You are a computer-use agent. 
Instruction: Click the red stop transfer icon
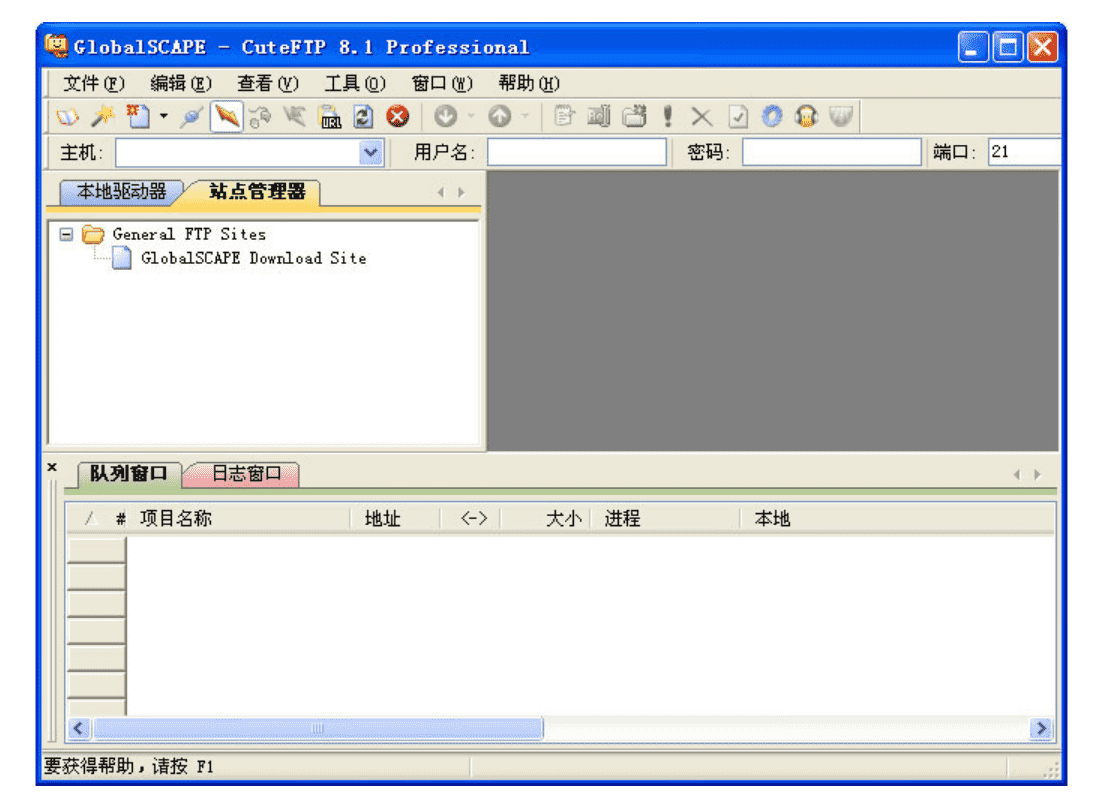pos(398,117)
